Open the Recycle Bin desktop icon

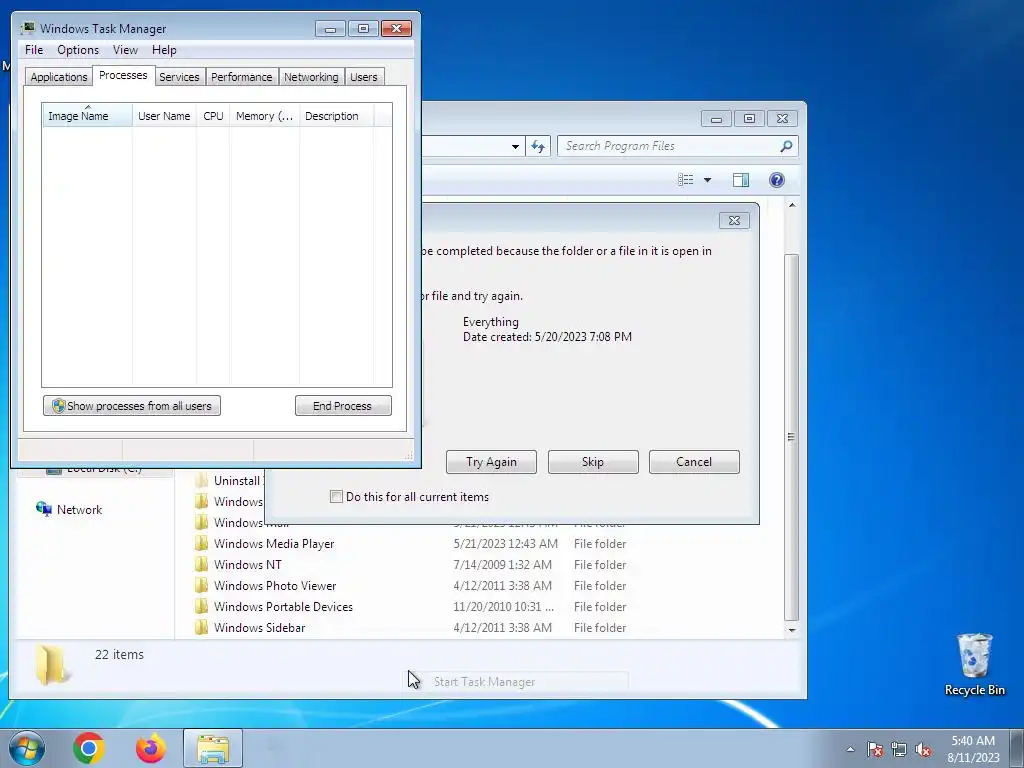click(x=974, y=664)
